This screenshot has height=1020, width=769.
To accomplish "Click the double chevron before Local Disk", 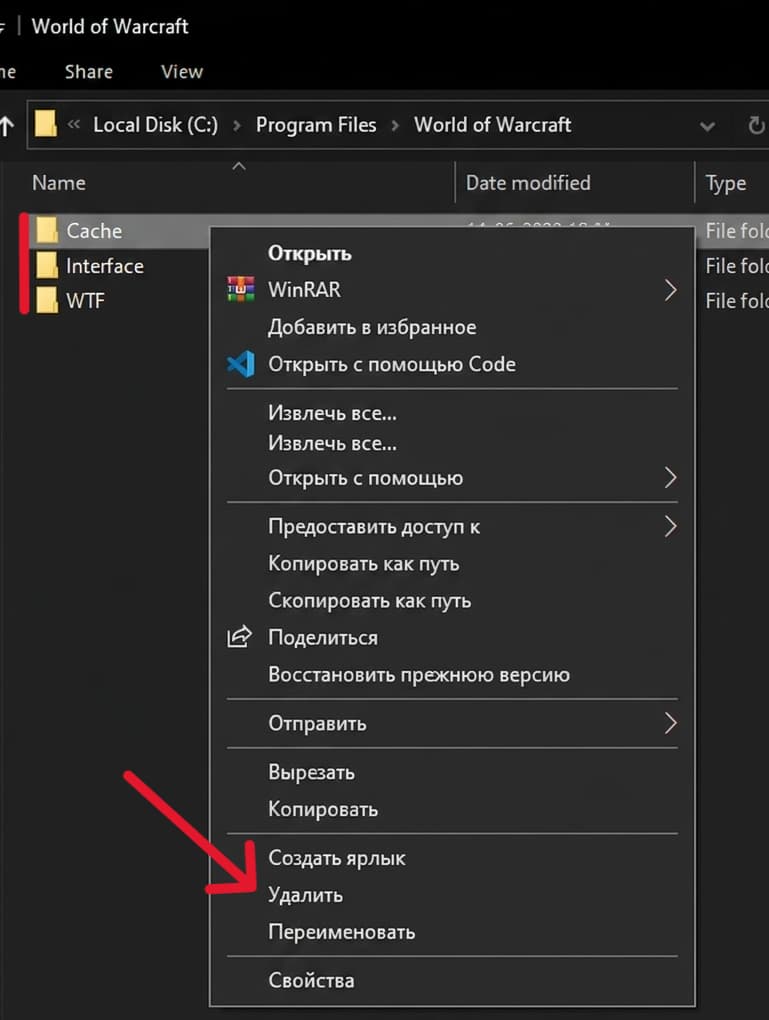I will (74, 124).
